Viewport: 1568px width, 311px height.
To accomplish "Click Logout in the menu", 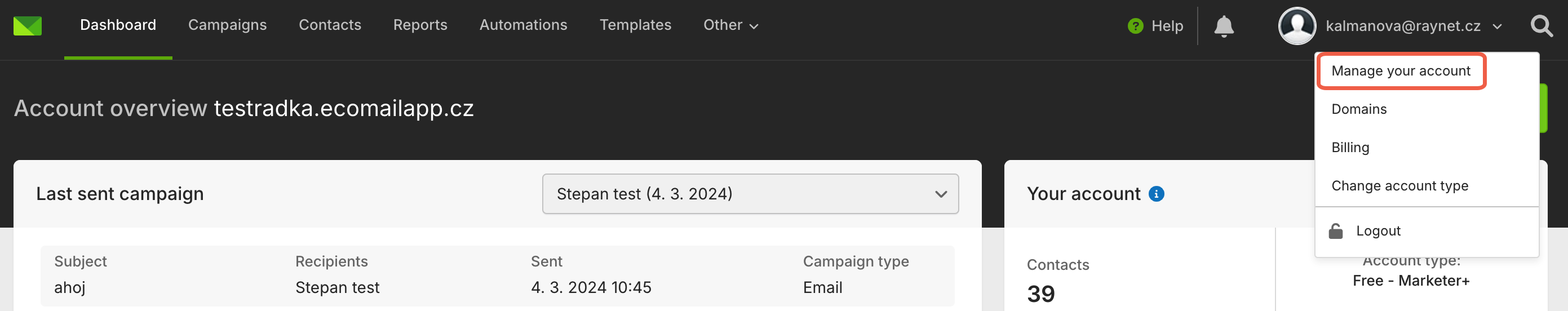I will pos(1378,231).
